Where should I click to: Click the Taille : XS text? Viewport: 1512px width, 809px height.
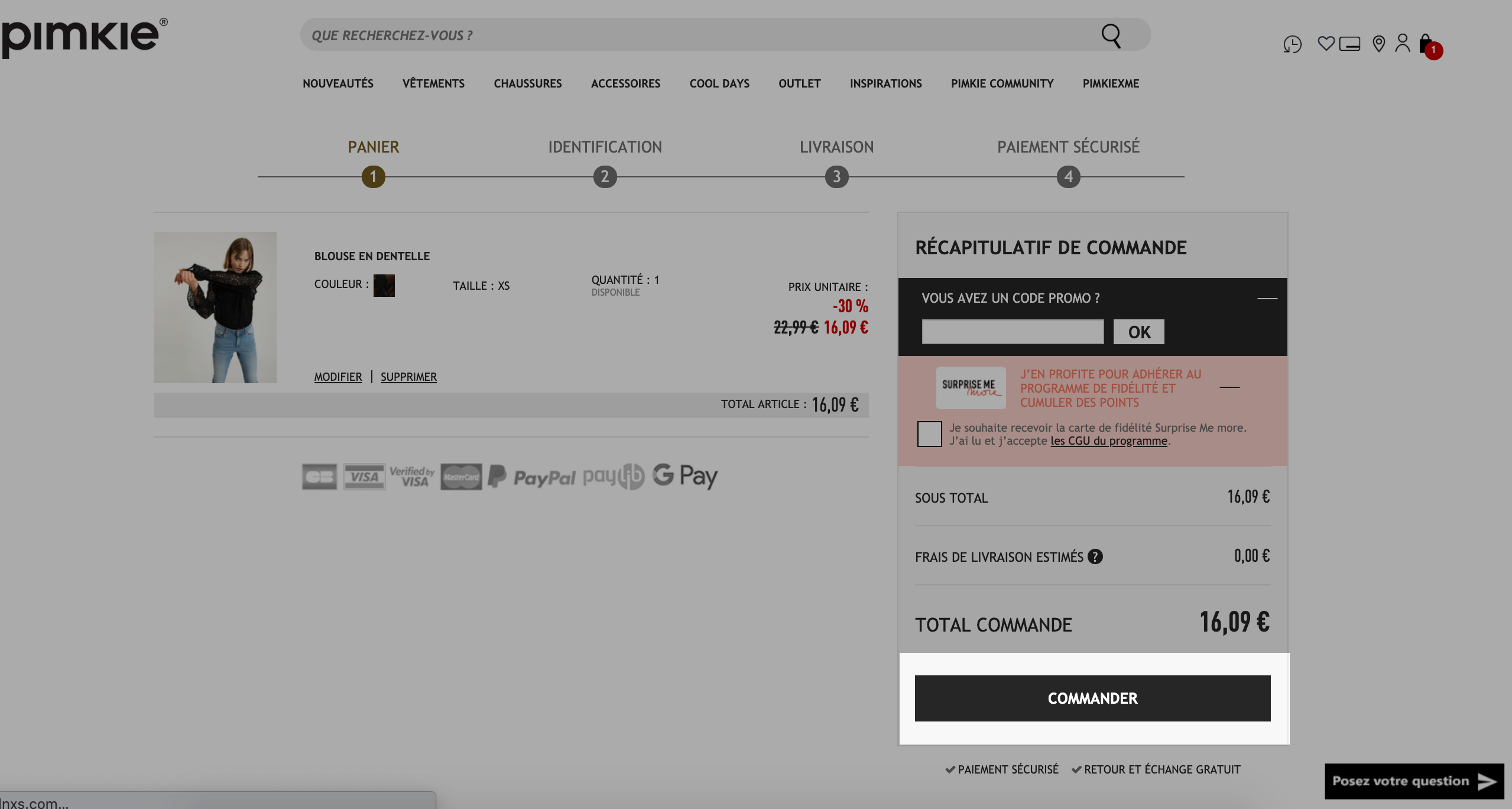coord(481,286)
